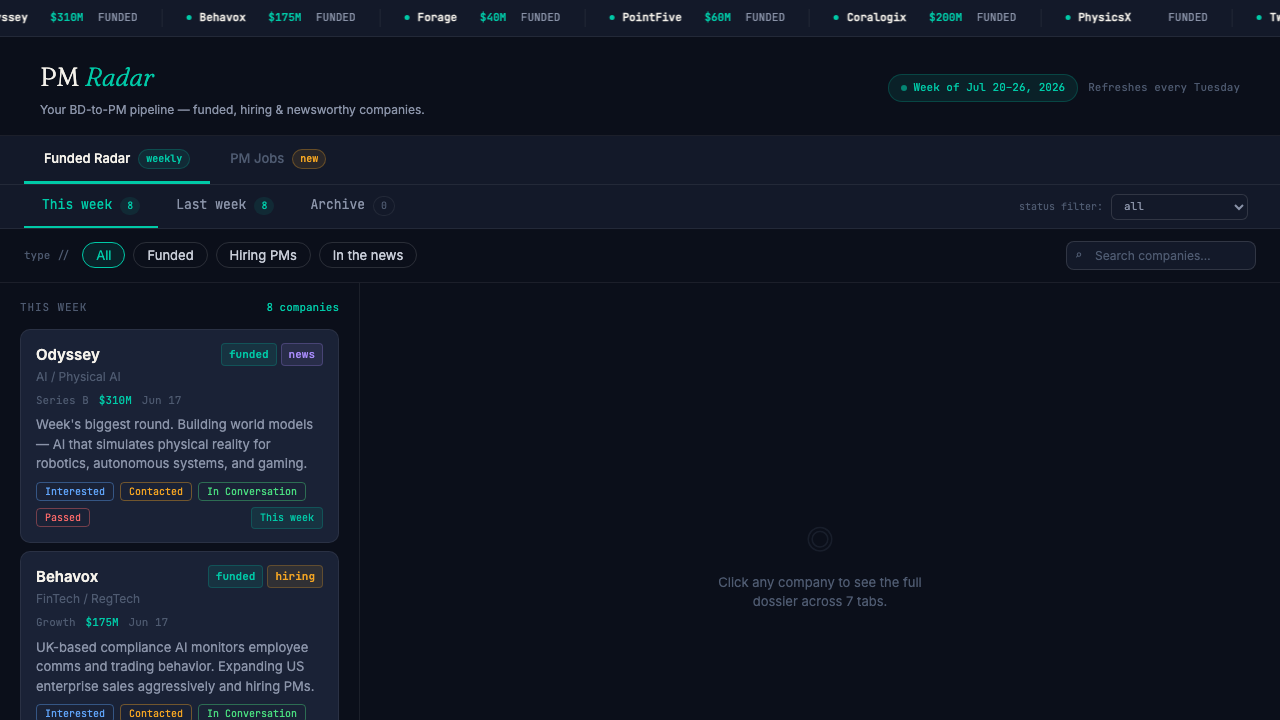Click '$175M' amount in the Behavox card
The image size is (1280, 720).
pos(102,623)
